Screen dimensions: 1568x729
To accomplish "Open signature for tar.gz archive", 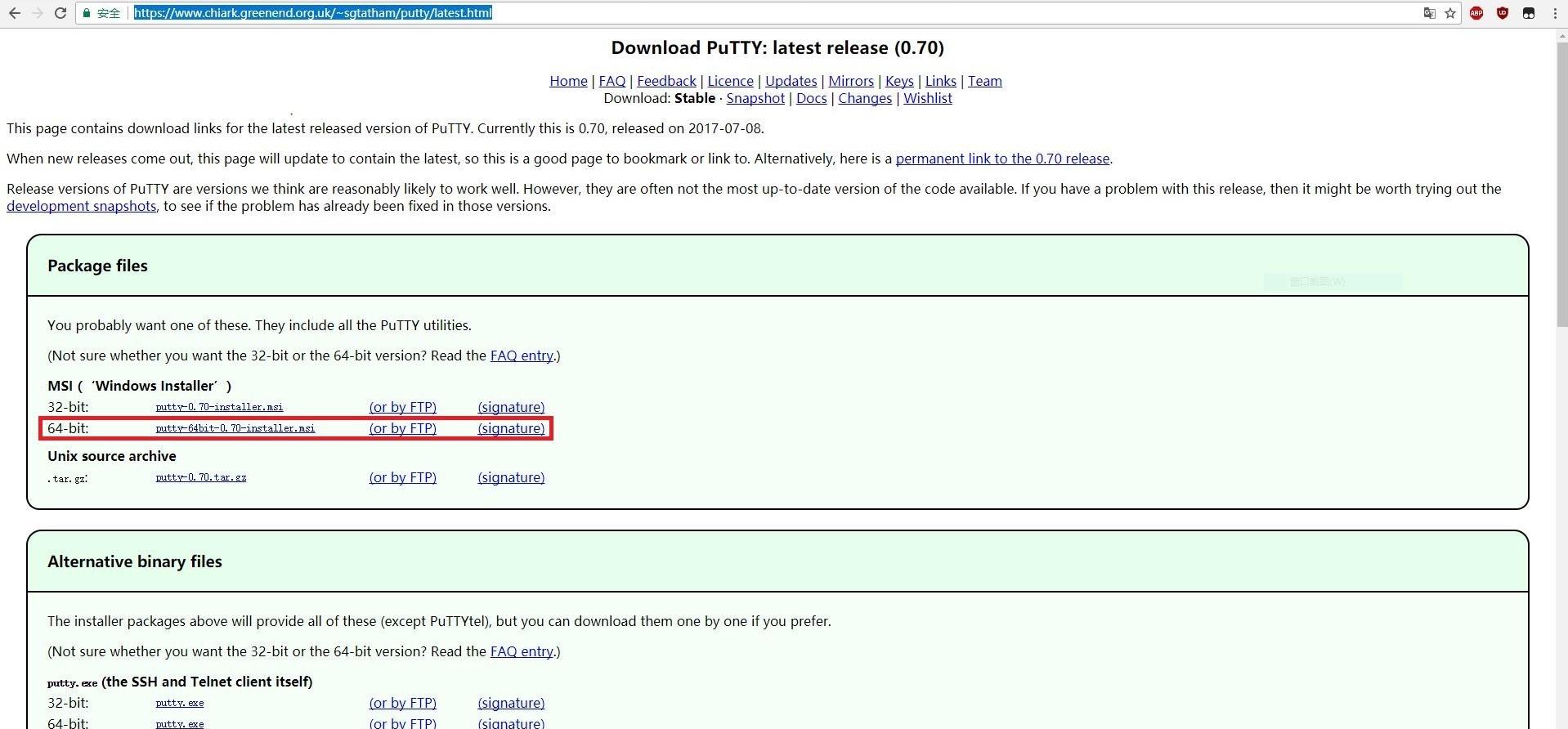I will tap(511, 477).
